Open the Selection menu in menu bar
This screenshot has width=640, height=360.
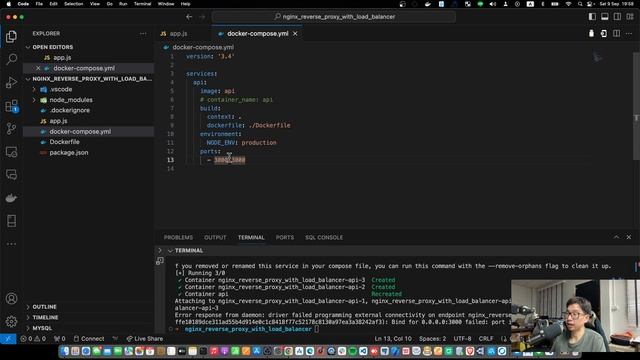(x=73, y=4)
